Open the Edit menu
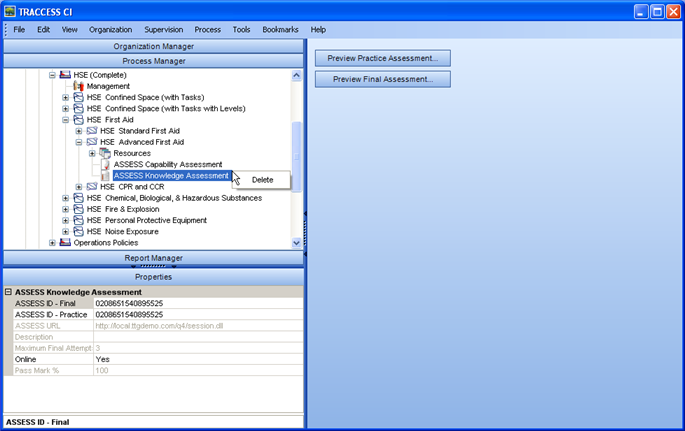The image size is (685, 431). point(43,30)
